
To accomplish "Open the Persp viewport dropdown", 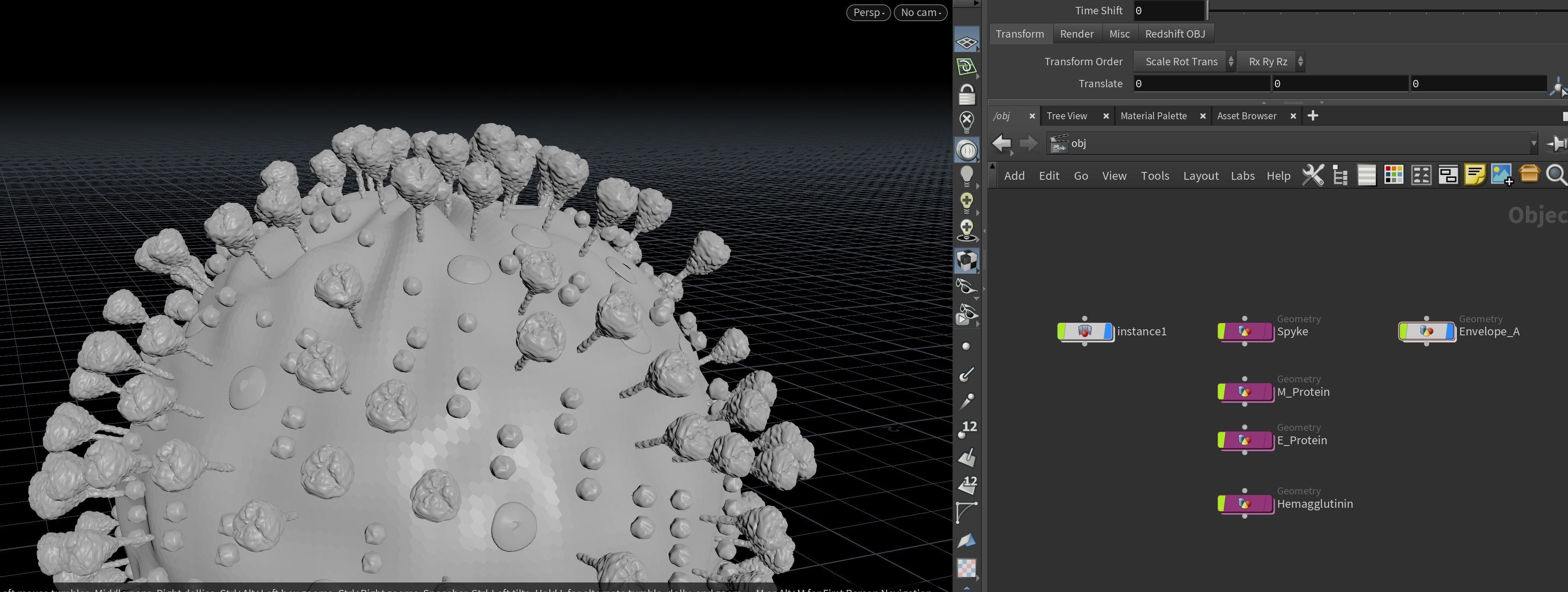I will (868, 12).
